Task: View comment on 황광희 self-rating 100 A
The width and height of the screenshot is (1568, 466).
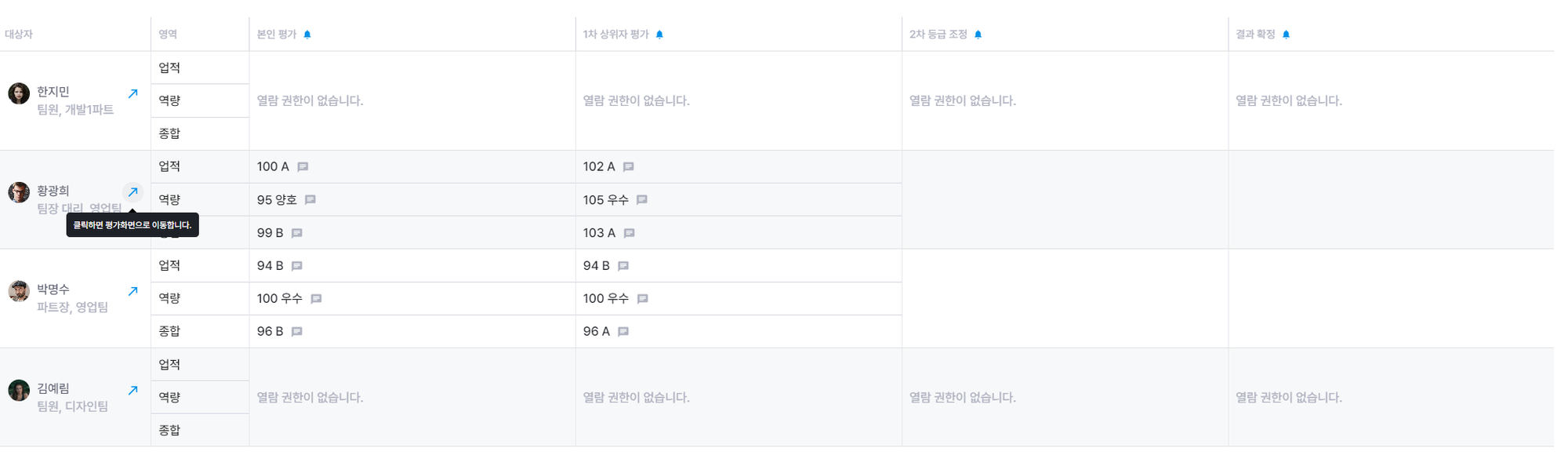Action: pos(303,167)
